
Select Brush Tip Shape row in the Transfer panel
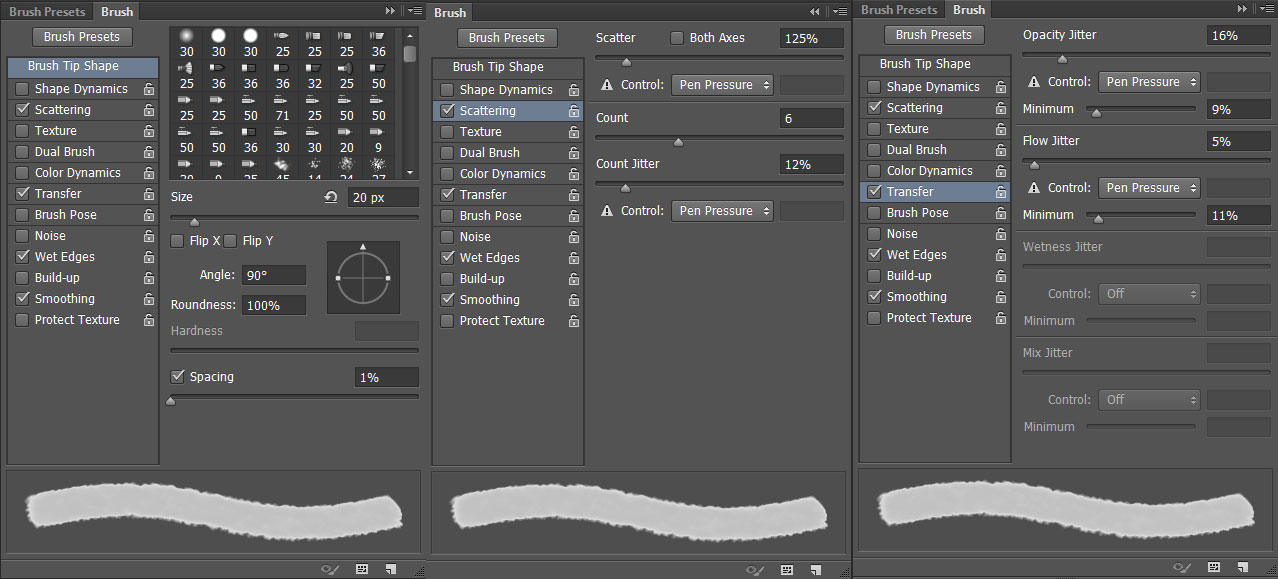934,64
